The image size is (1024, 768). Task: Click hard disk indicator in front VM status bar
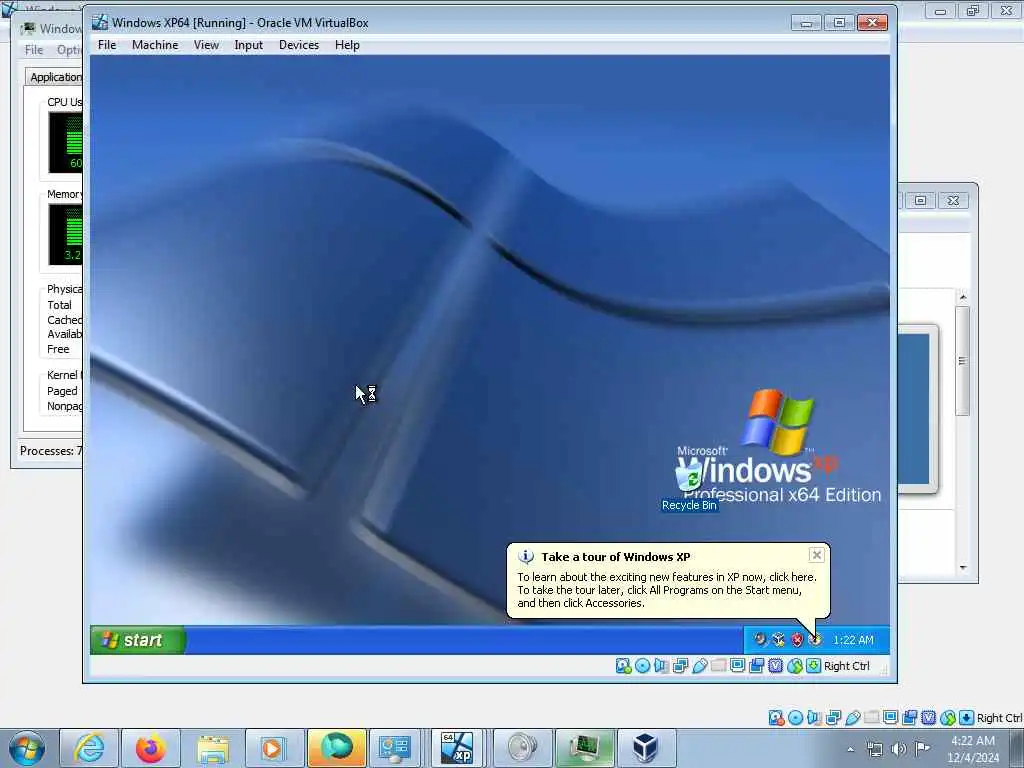pyautogui.click(x=624, y=665)
